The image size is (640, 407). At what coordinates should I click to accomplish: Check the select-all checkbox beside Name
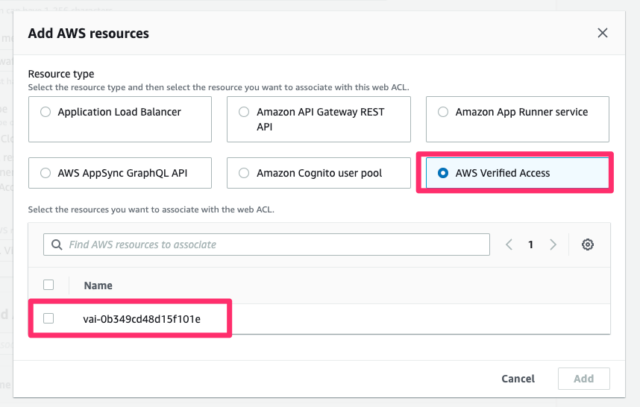[49, 285]
